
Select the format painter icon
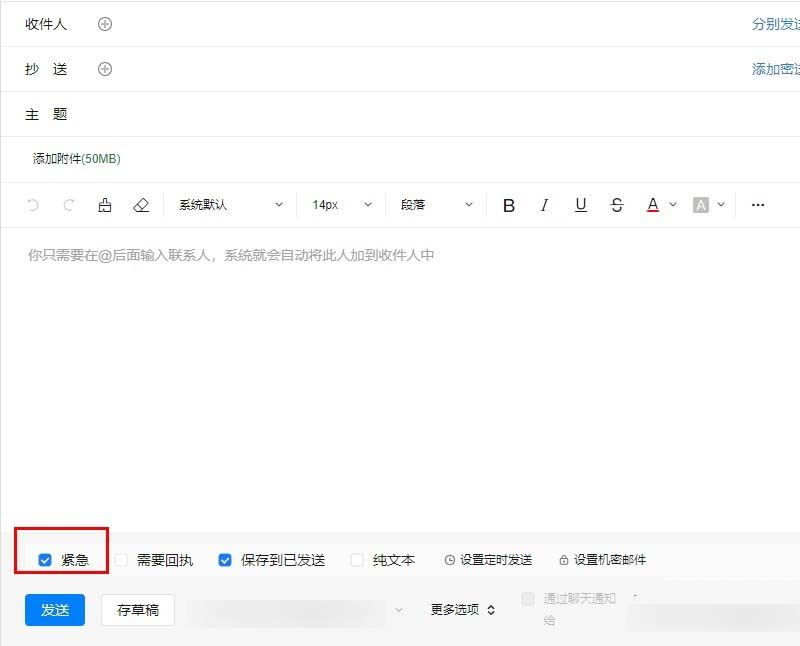(105, 204)
